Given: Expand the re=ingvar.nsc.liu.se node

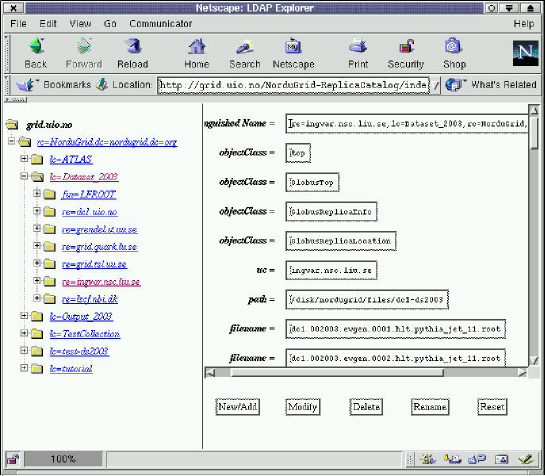Looking at the screenshot, I should coord(37,280).
